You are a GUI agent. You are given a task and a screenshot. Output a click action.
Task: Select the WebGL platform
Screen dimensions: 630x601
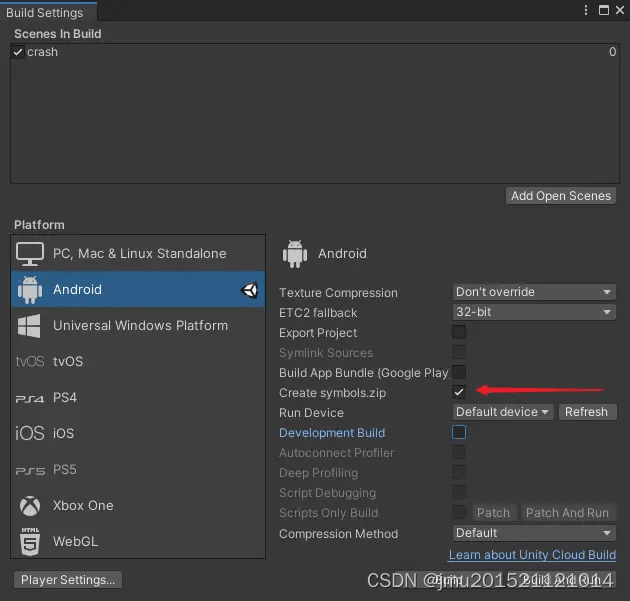tap(138, 541)
